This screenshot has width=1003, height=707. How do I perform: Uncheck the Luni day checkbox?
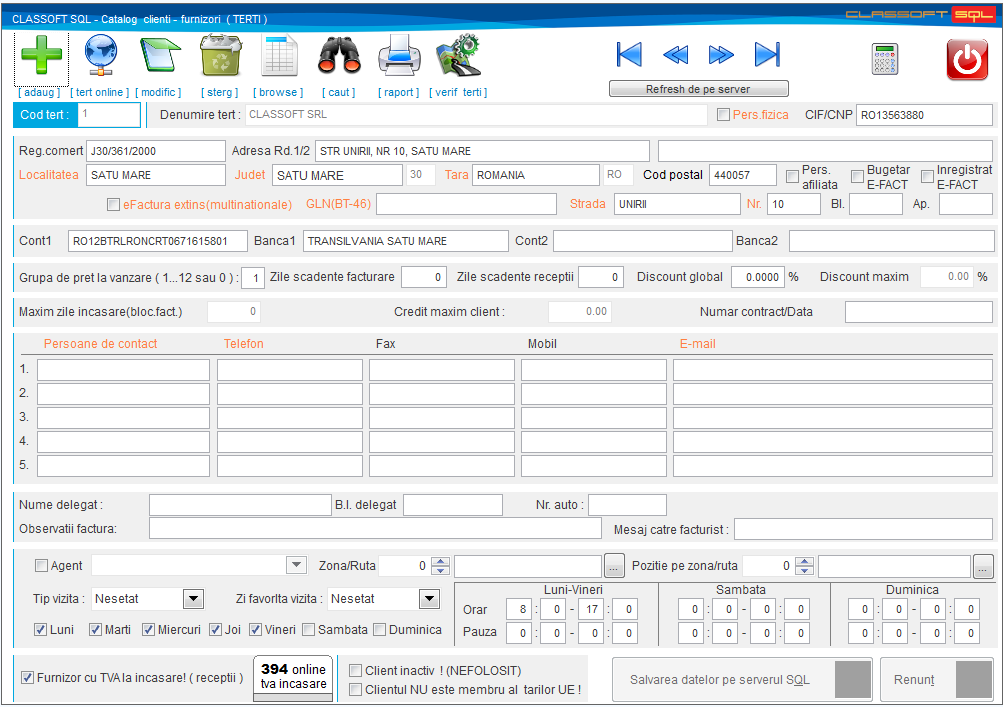tap(40, 630)
